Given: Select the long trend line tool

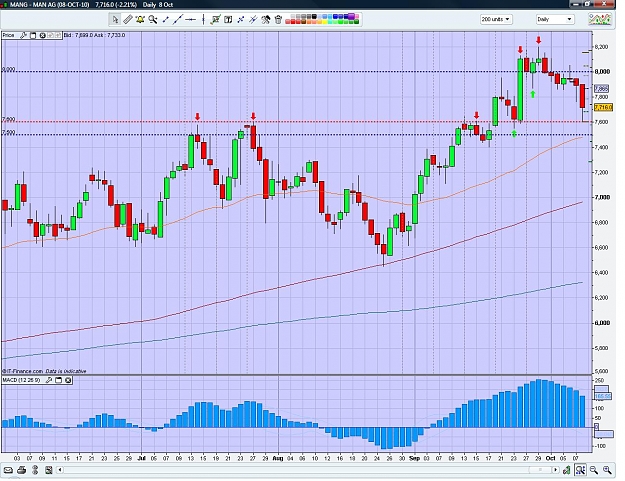Looking at the screenshot, I should coord(178,19).
